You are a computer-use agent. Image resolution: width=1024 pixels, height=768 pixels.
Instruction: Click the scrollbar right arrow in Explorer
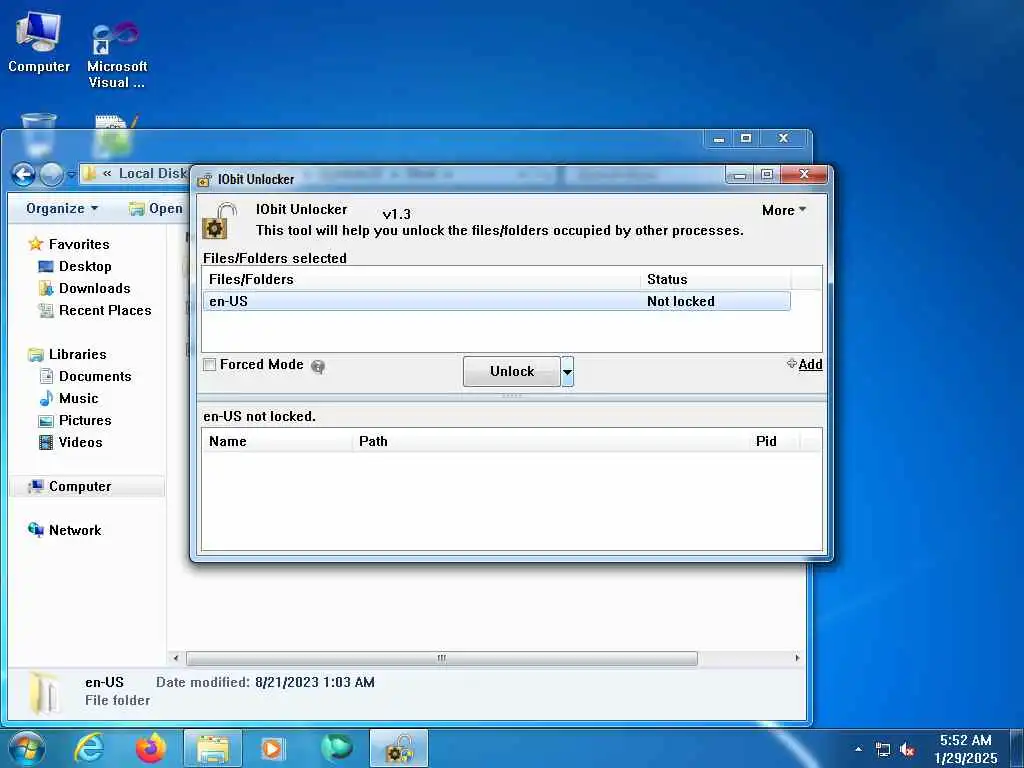click(797, 658)
